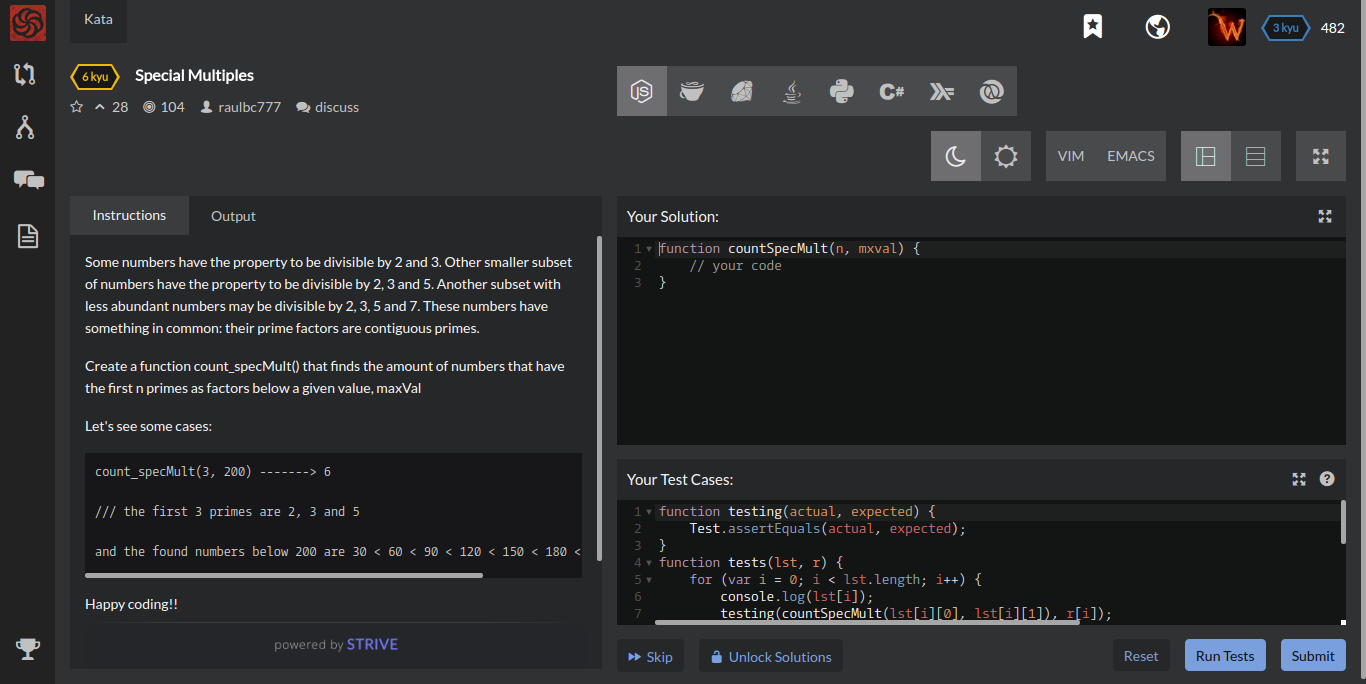Enable EMACS editor keybindings
The image size is (1366, 684).
[1130, 156]
